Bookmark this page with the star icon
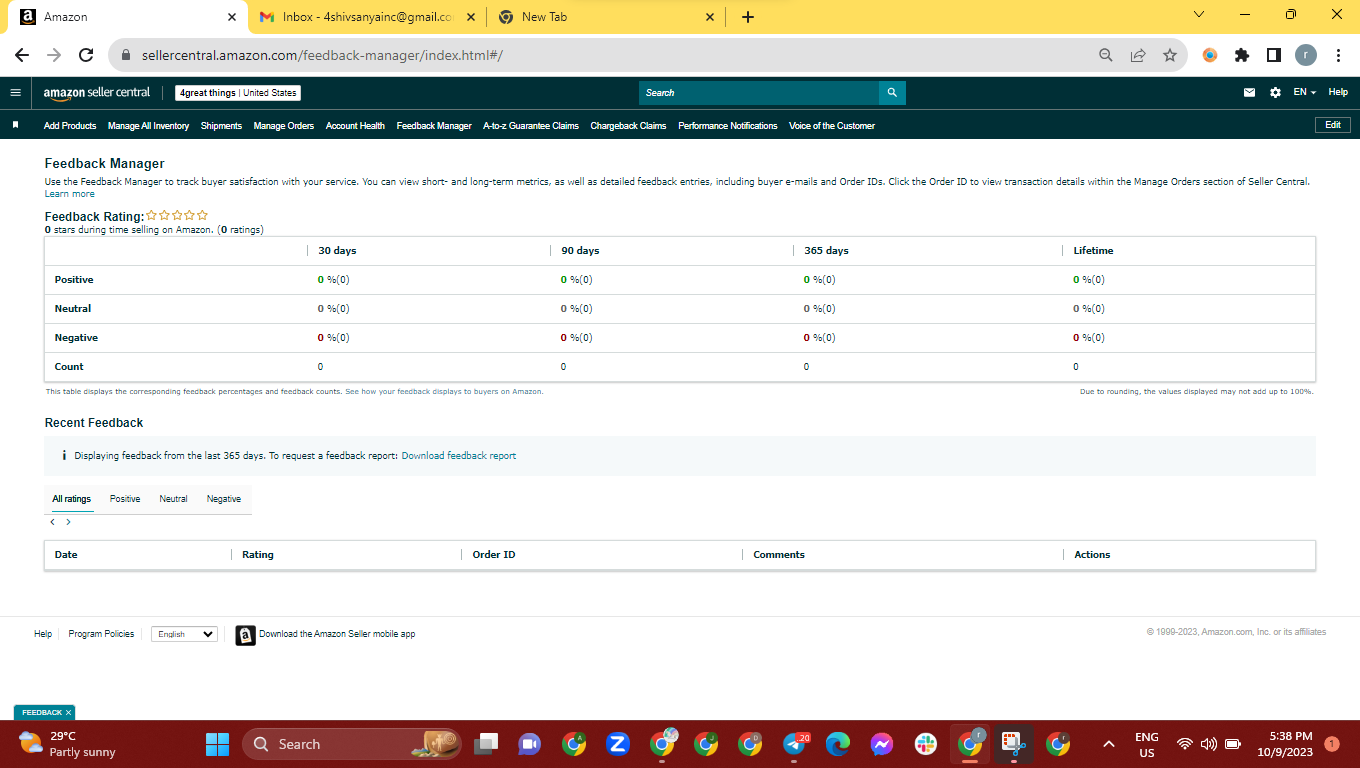1360x768 pixels. coord(1170,56)
